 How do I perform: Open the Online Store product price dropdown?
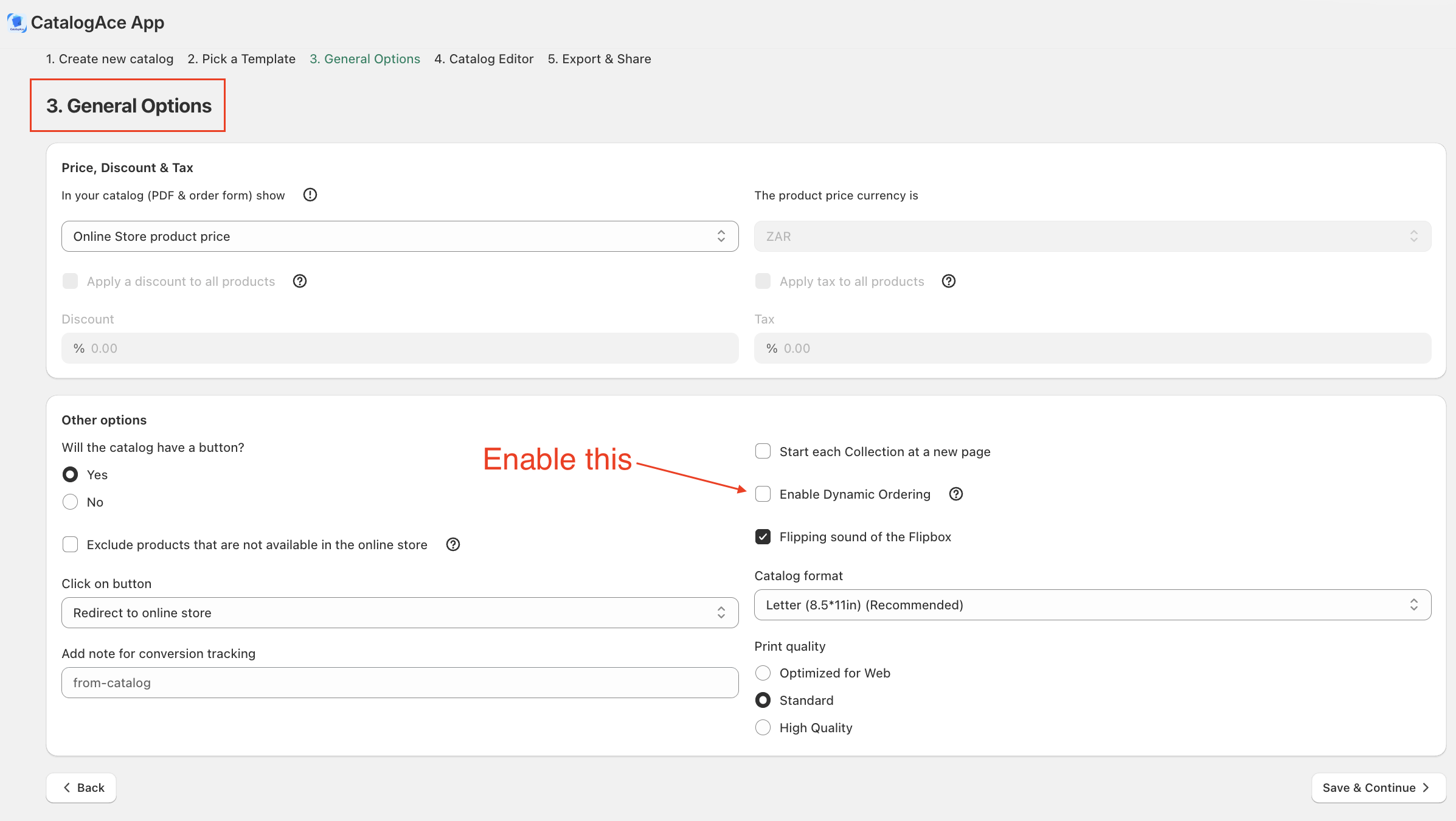pos(400,236)
